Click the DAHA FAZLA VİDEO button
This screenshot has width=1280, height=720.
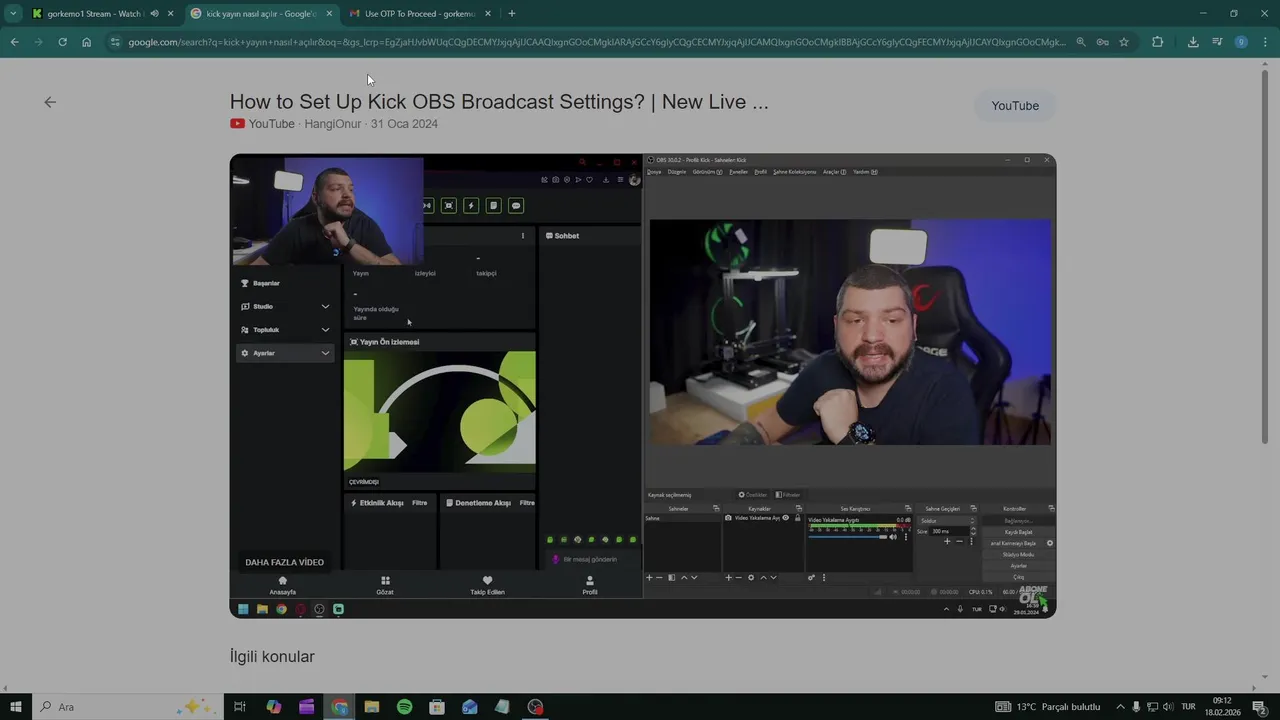(x=285, y=562)
